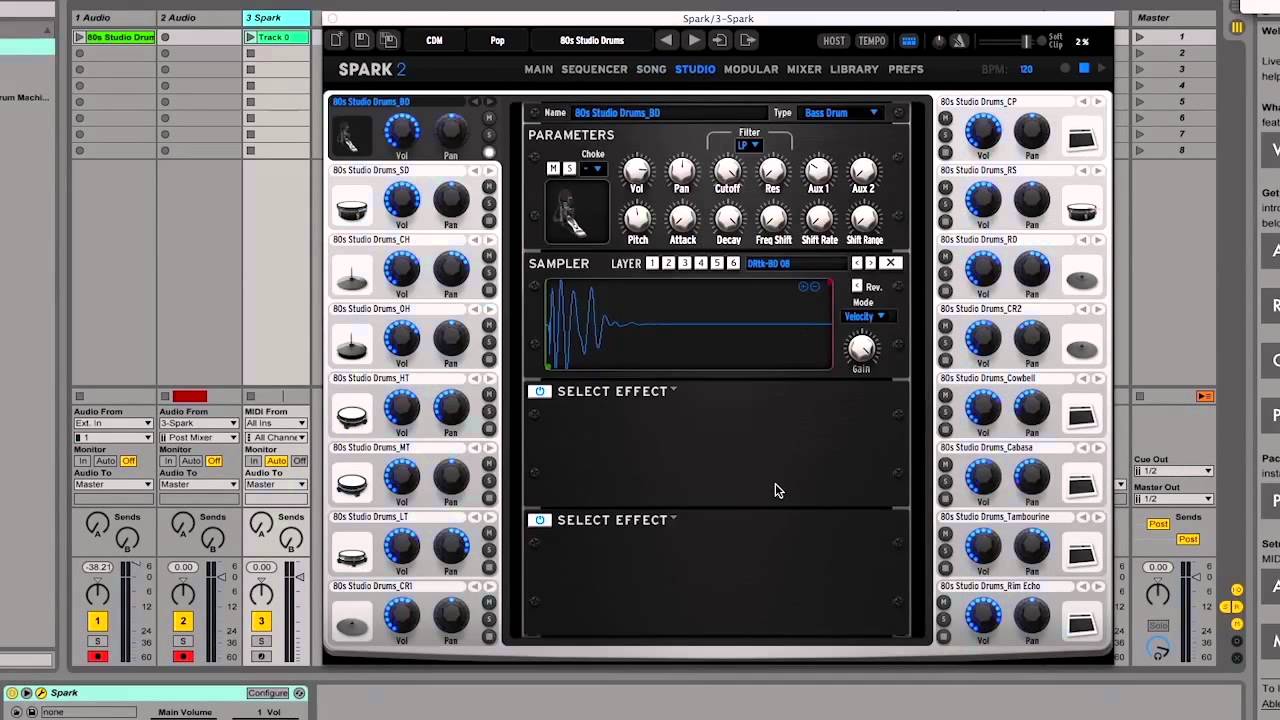Select the 80s Studio Drums_SD snare icon

pyautogui.click(x=352, y=207)
